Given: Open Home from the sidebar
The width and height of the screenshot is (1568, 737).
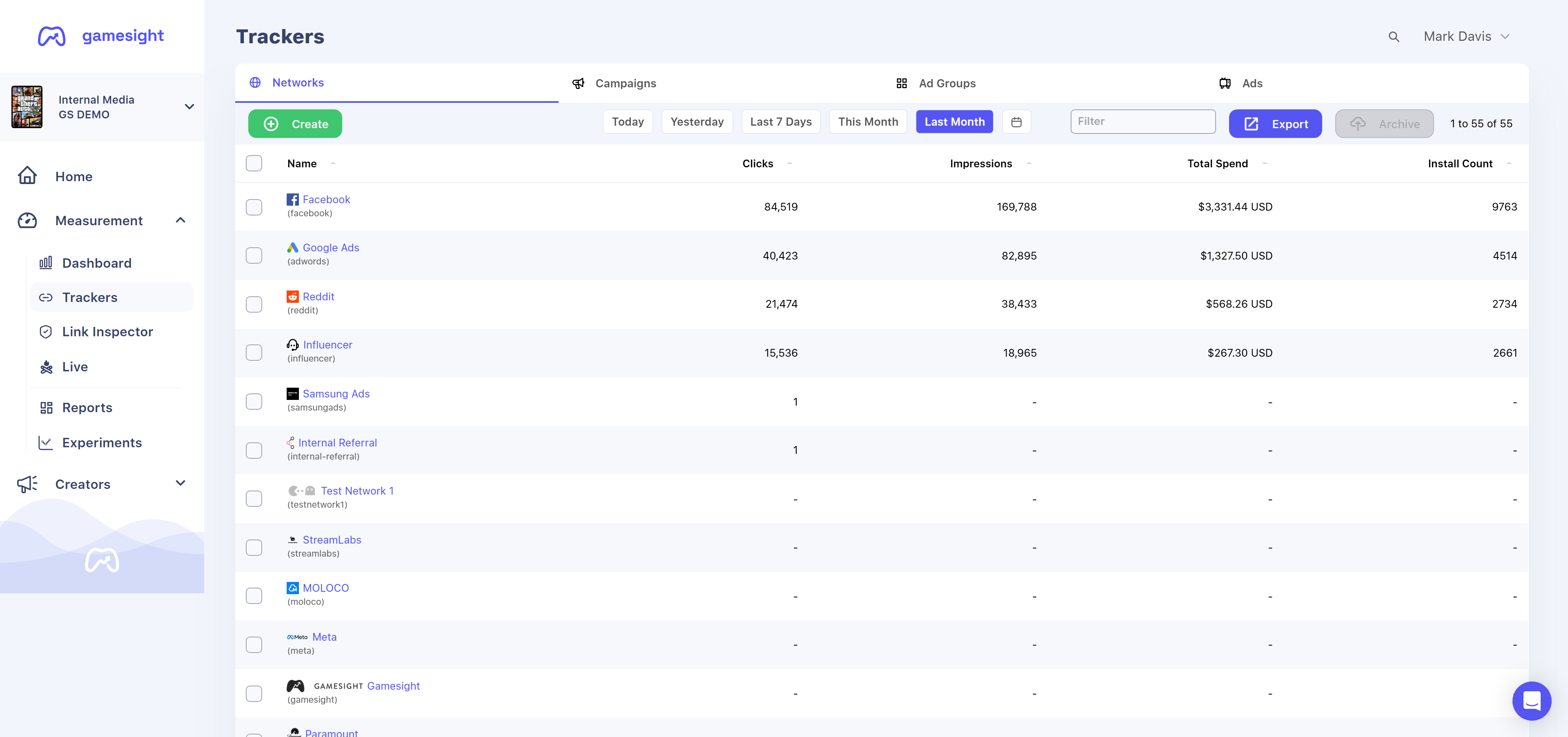Looking at the screenshot, I should point(73,177).
